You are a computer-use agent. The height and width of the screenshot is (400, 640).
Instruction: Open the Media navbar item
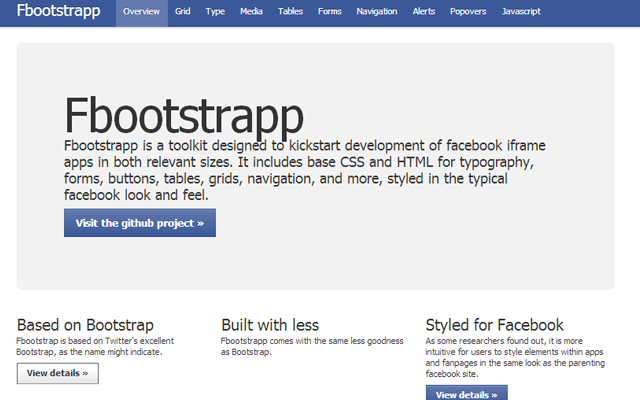tap(251, 13)
